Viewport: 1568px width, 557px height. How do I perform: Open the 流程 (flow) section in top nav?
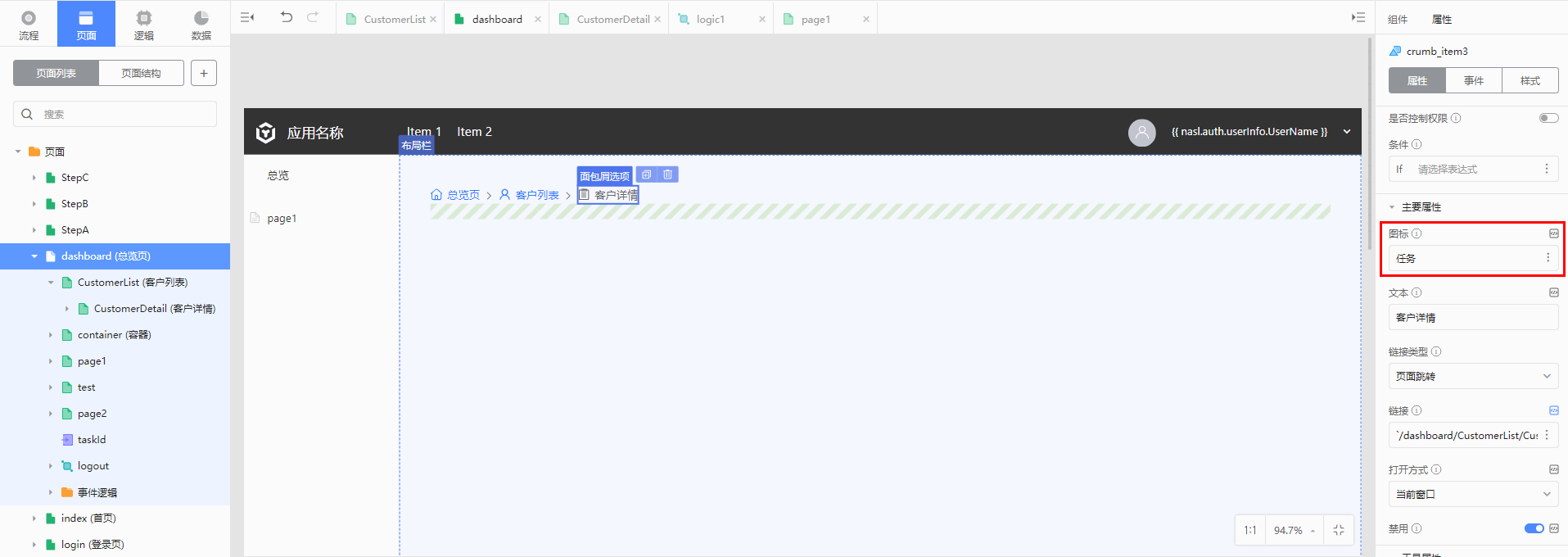tap(29, 25)
